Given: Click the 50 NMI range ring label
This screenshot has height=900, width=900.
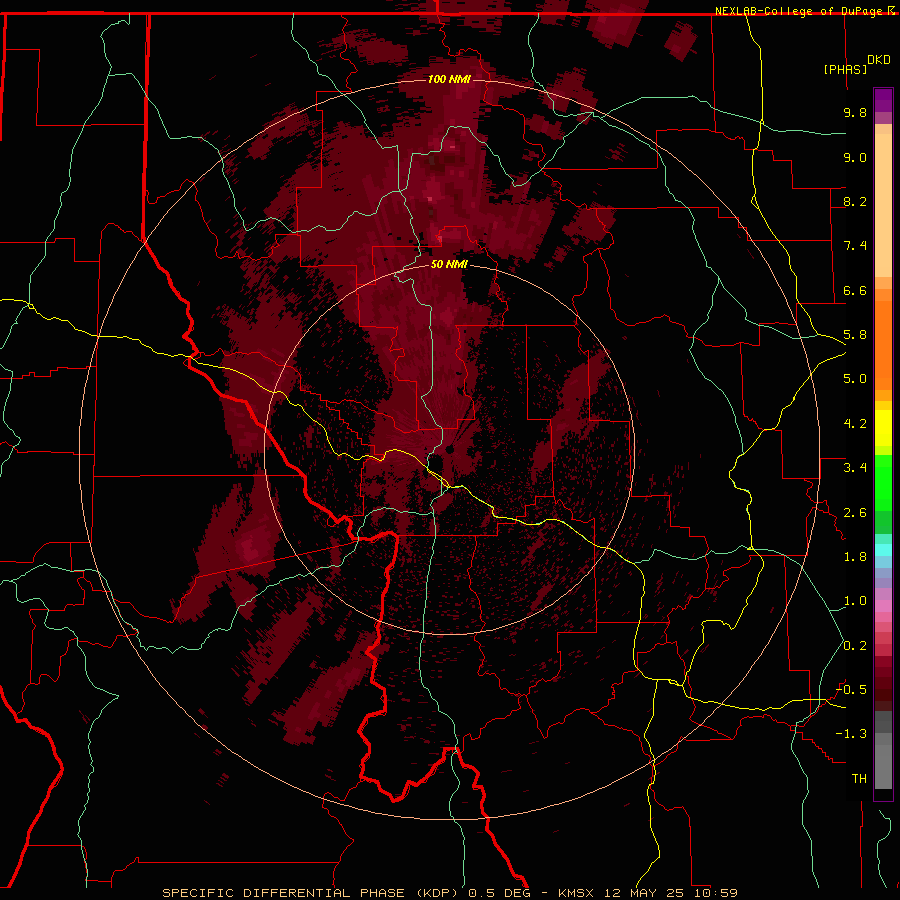Looking at the screenshot, I should 449,264.
